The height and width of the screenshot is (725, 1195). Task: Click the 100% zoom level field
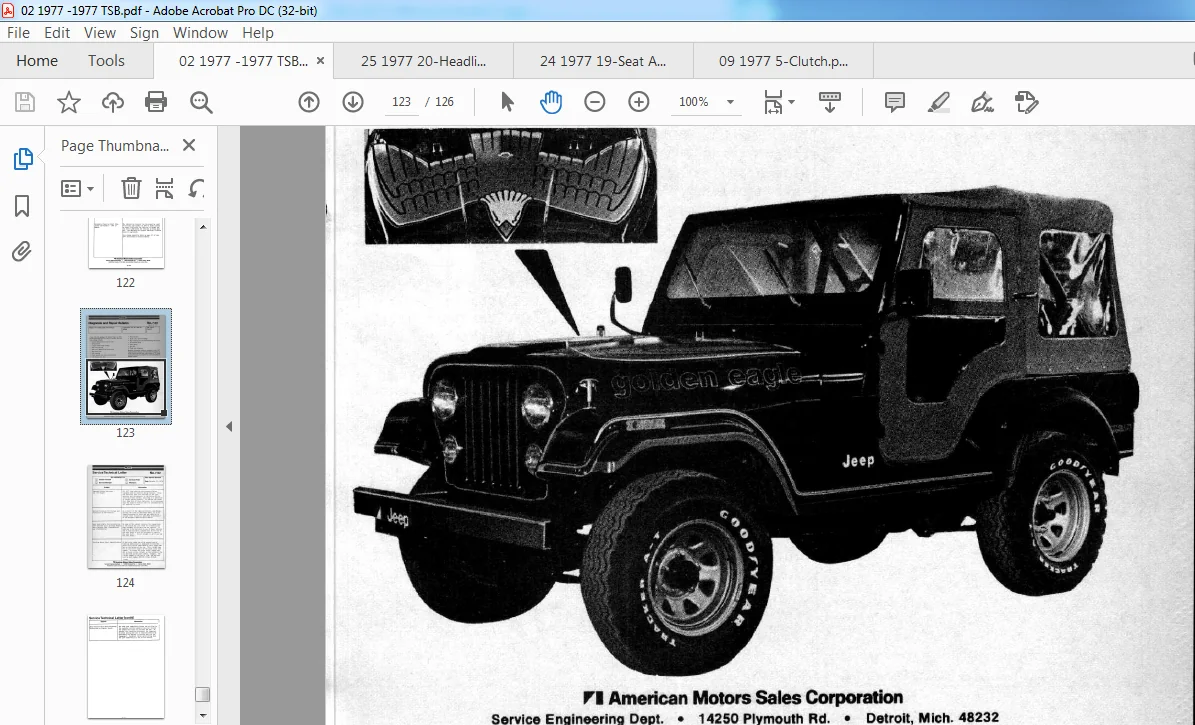pos(694,102)
